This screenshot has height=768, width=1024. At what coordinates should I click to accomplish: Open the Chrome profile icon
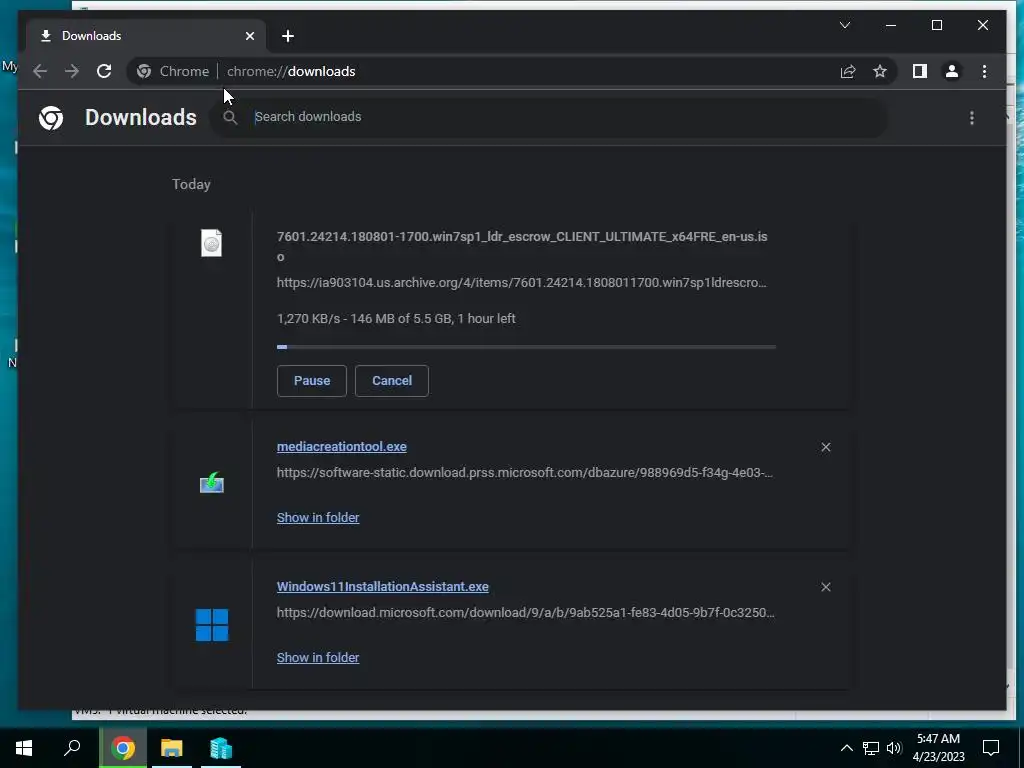pos(952,71)
